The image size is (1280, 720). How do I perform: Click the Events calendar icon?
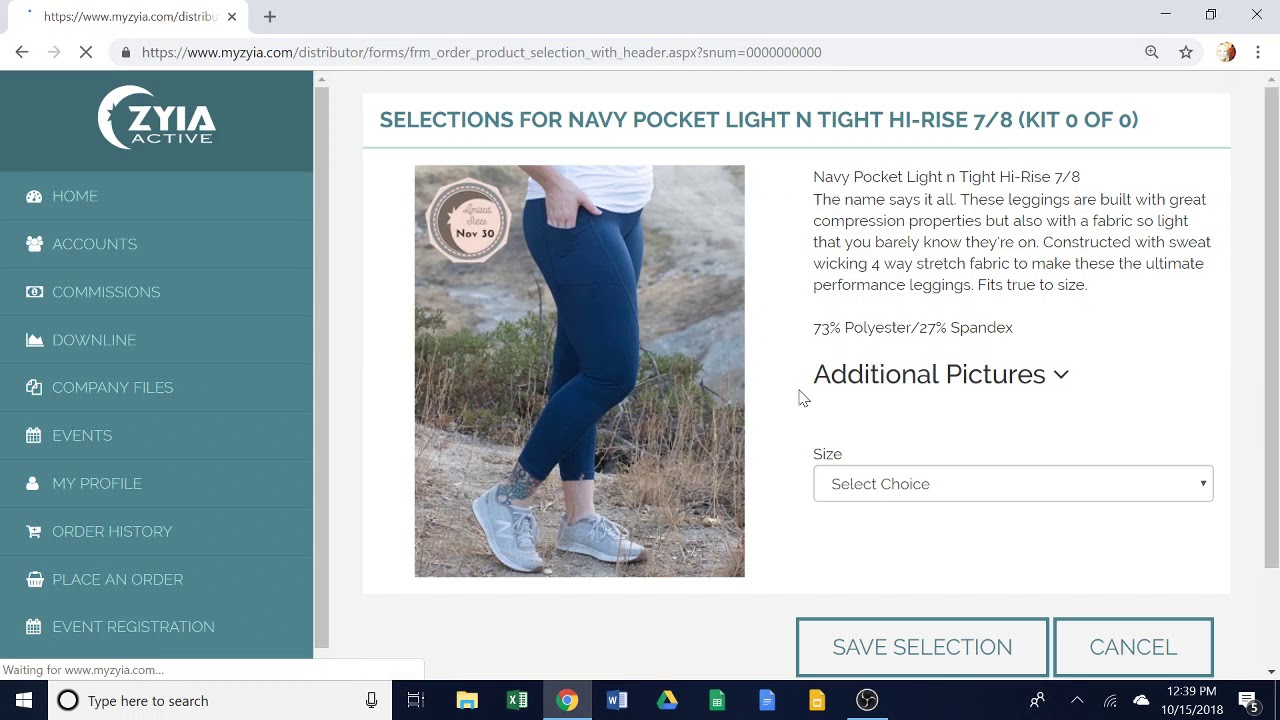pyautogui.click(x=34, y=435)
